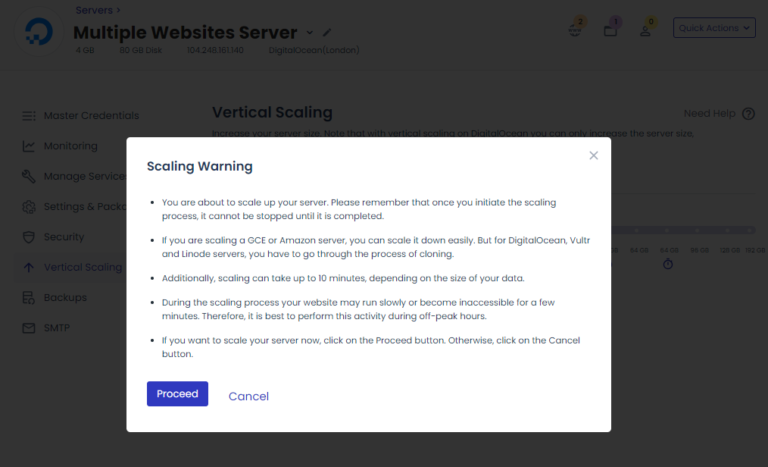Click the timer icon below size slider
Viewport: 768px width, 467px height.
pyautogui.click(x=668, y=265)
